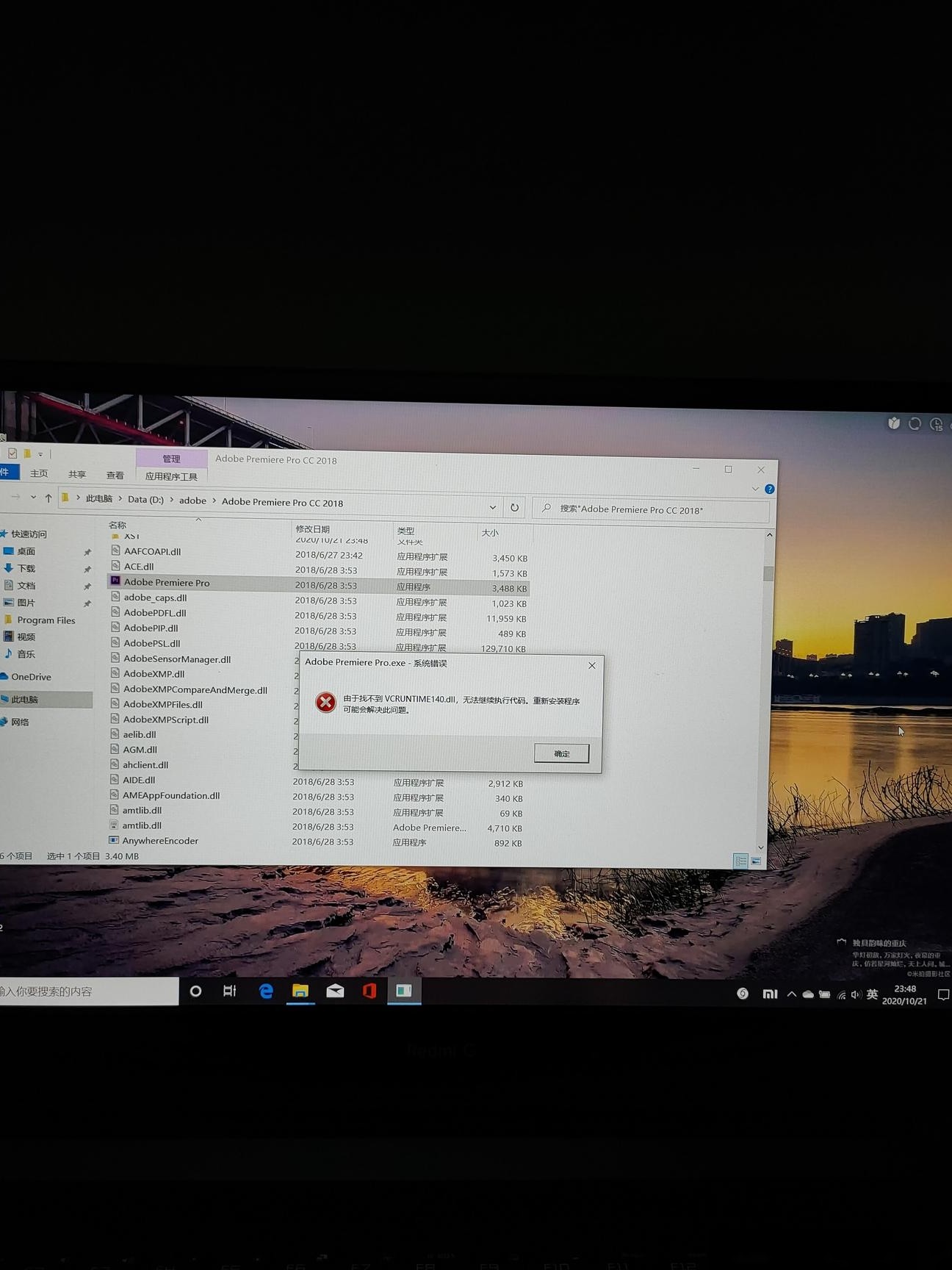
Task: Select the AAFCOAPI.dll file
Action: click(152, 551)
